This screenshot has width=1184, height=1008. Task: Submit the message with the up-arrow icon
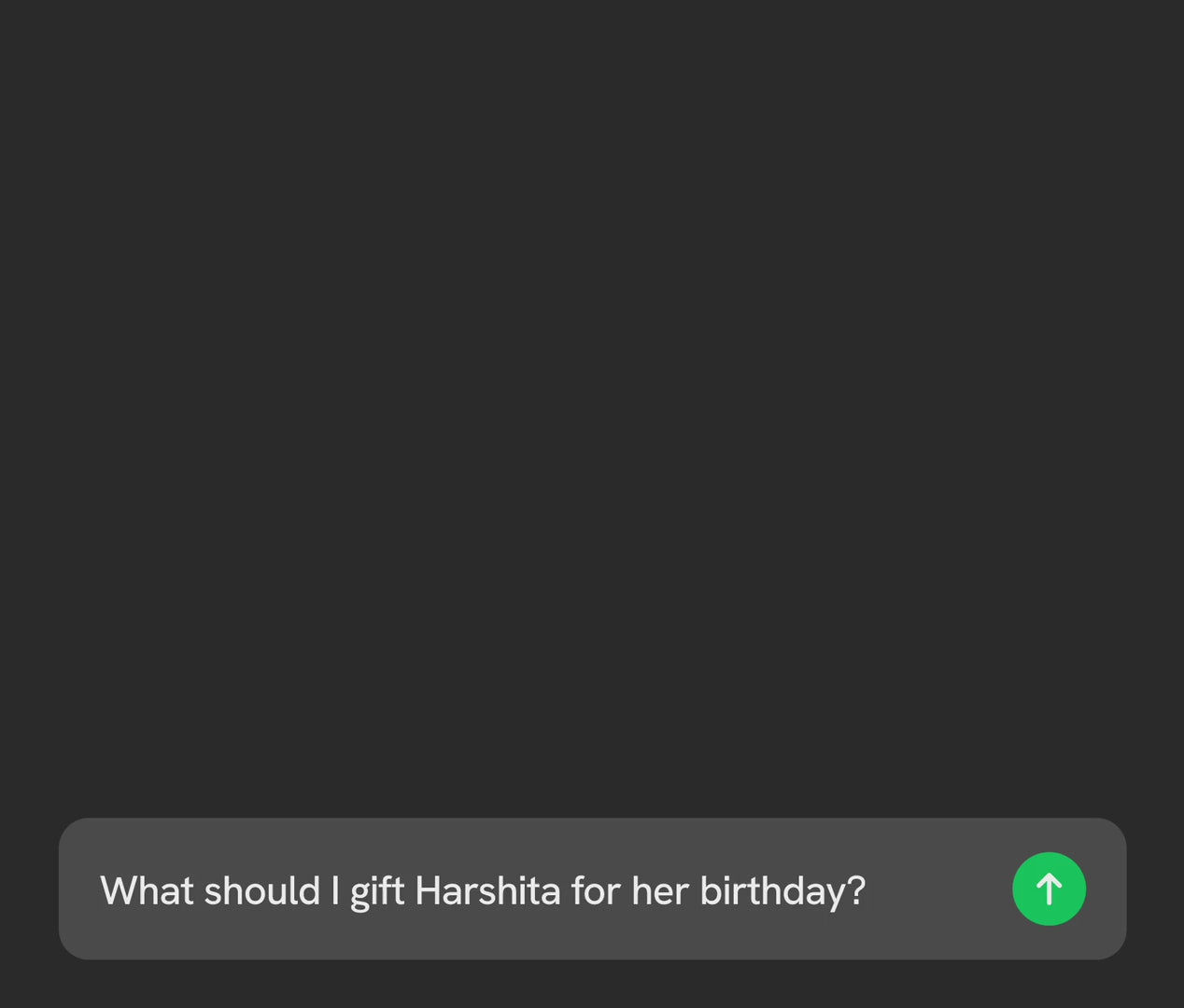(1049, 889)
